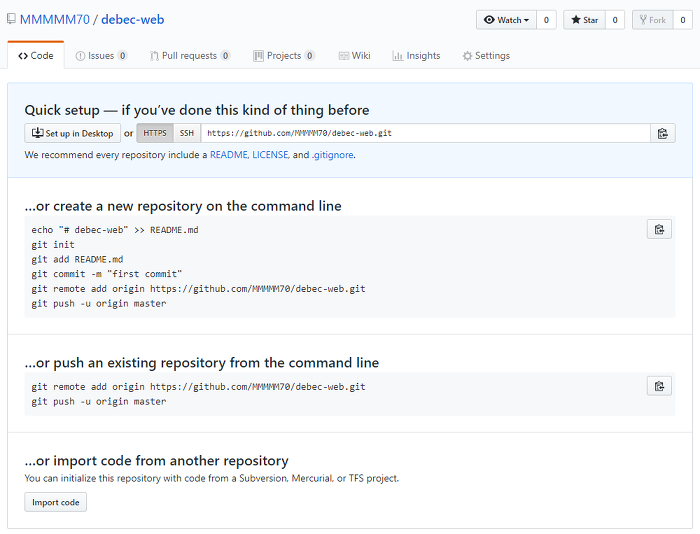Viewport: 700px width, 534px height.
Task: Open the debec-web repository link
Action: [133, 20]
